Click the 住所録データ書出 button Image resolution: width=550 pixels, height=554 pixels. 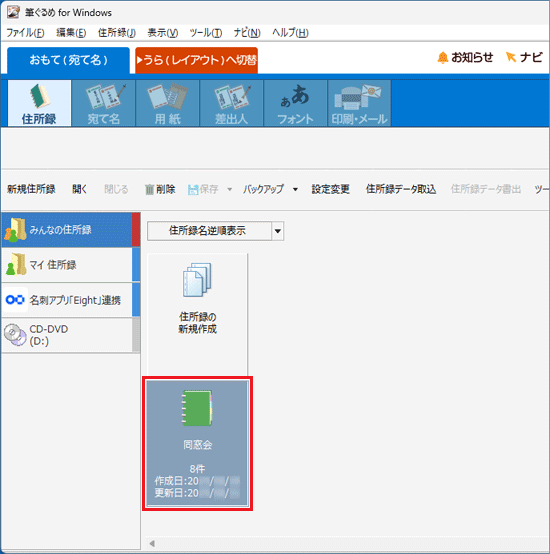point(485,189)
